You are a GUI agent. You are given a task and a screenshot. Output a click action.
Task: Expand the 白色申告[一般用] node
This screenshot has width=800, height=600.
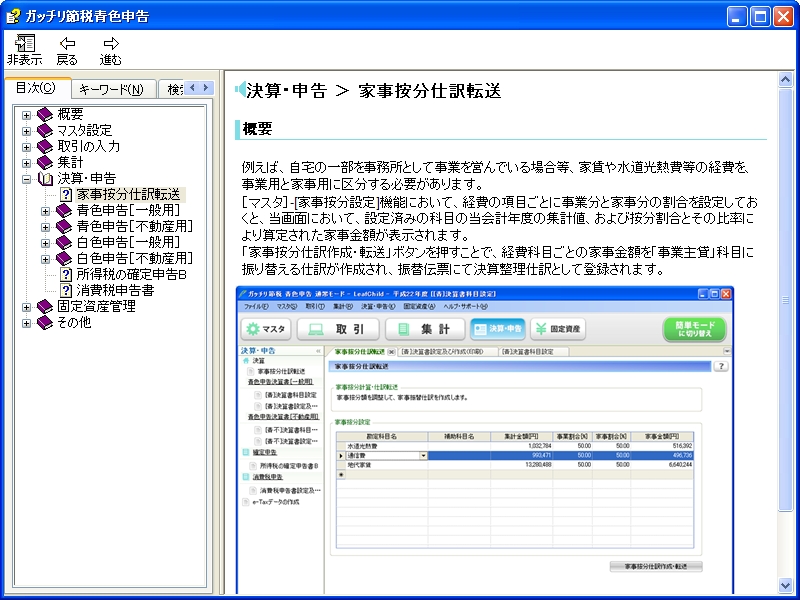45,243
